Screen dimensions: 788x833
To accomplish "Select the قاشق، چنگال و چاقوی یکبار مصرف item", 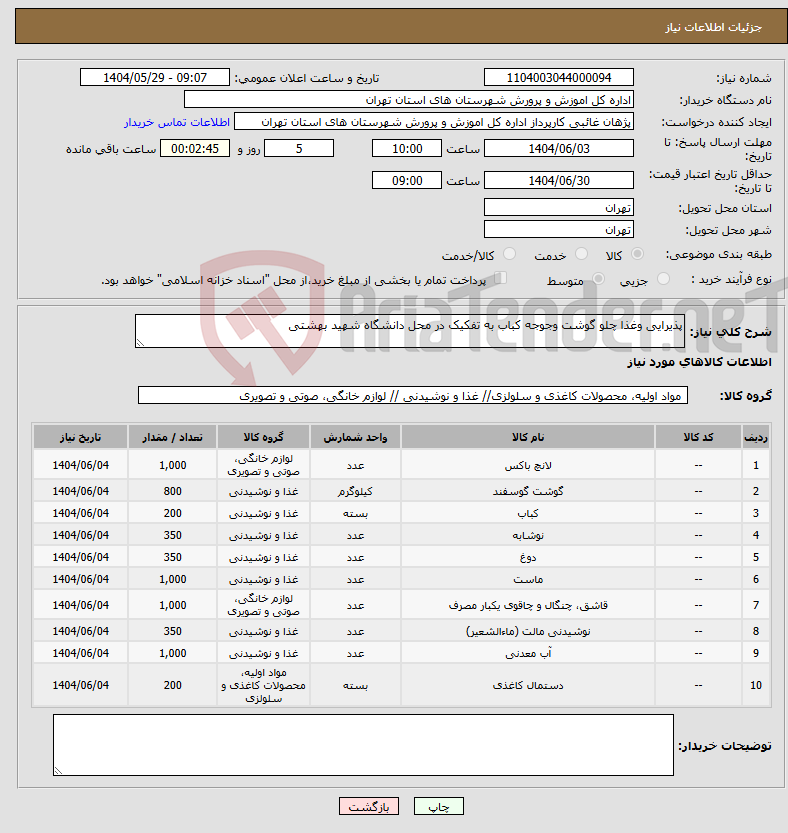I will (528, 605).
